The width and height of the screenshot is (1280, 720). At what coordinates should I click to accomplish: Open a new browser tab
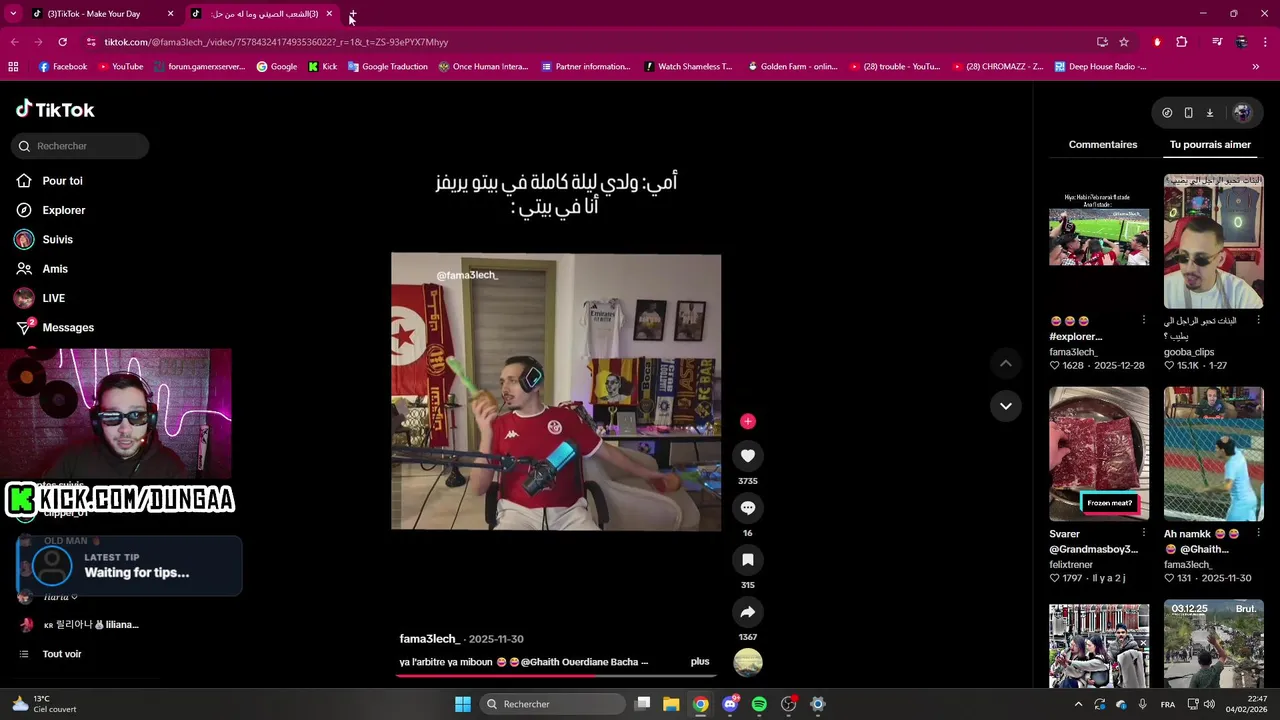(352, 14)
